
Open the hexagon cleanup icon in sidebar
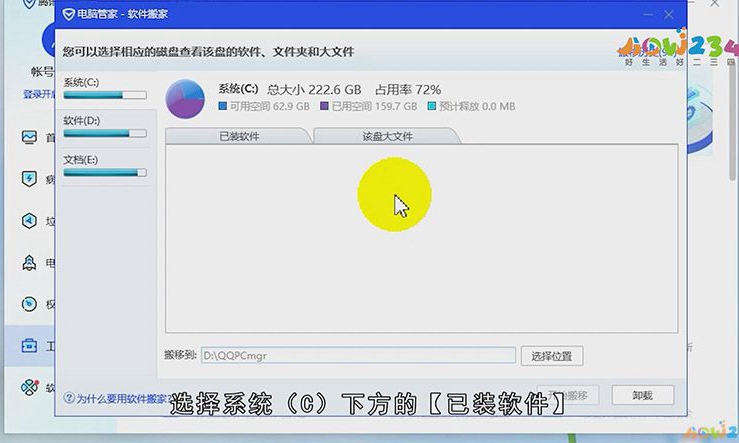pyautogui.click(x=29, y=221)
